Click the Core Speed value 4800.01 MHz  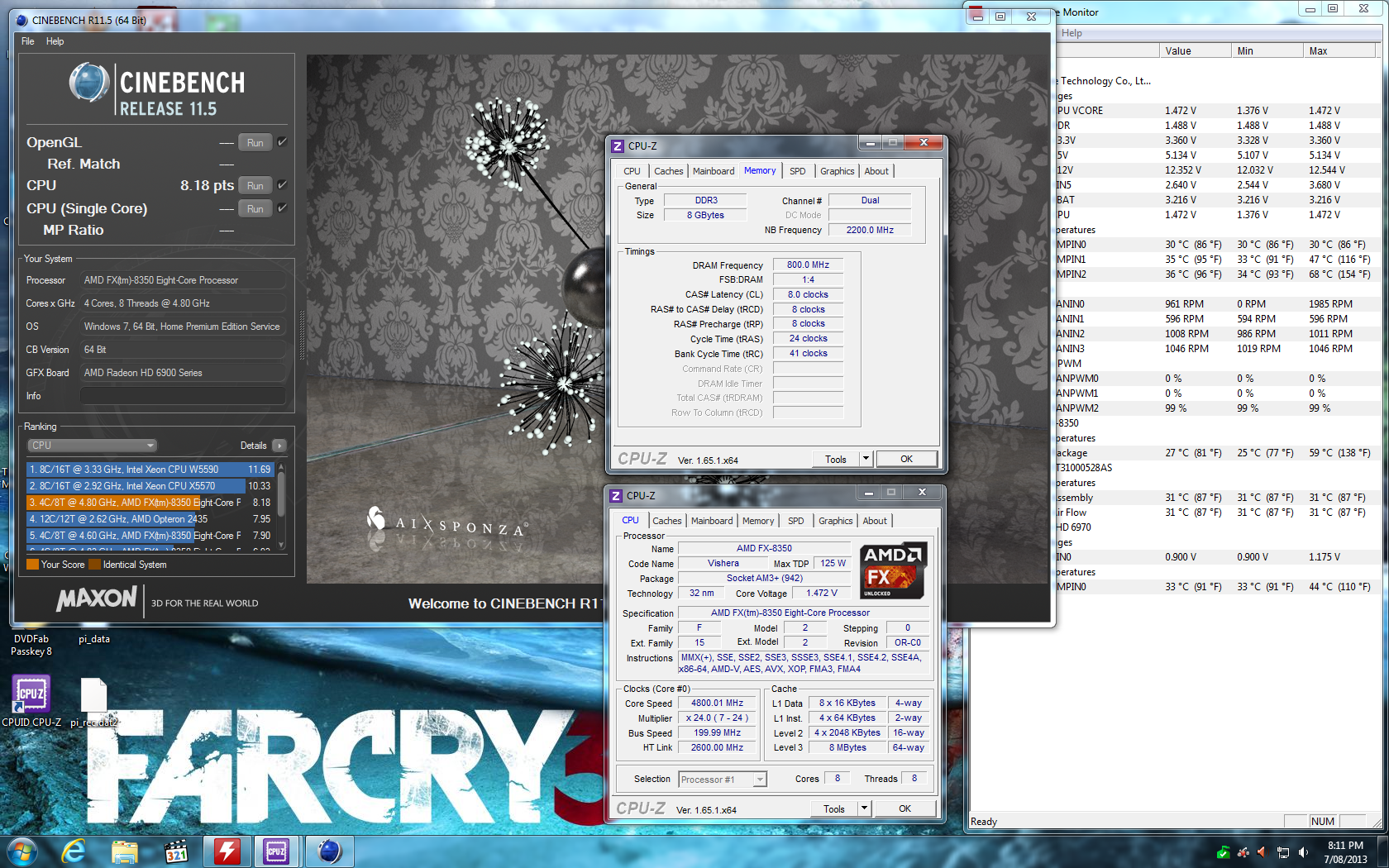click(717, 703)
